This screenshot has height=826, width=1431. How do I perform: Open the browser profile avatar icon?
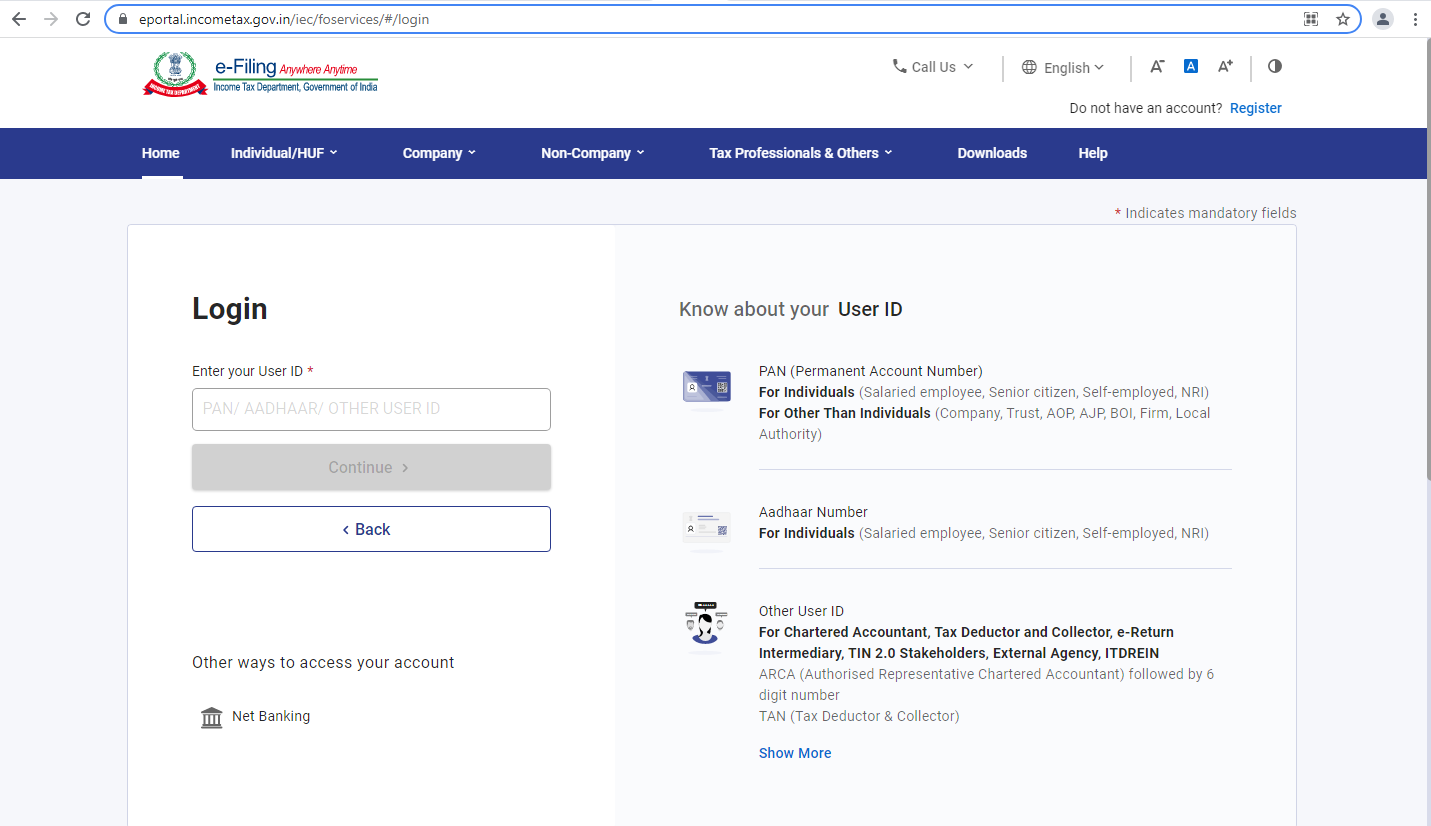point(1382,19)
